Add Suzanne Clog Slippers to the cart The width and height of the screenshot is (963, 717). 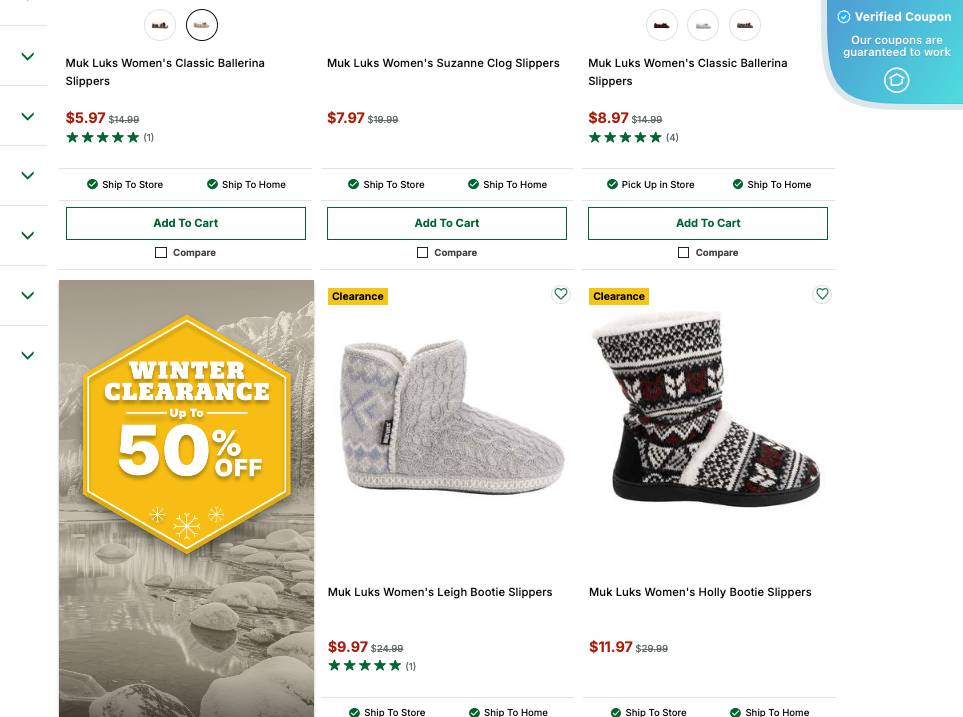[447, 222]
